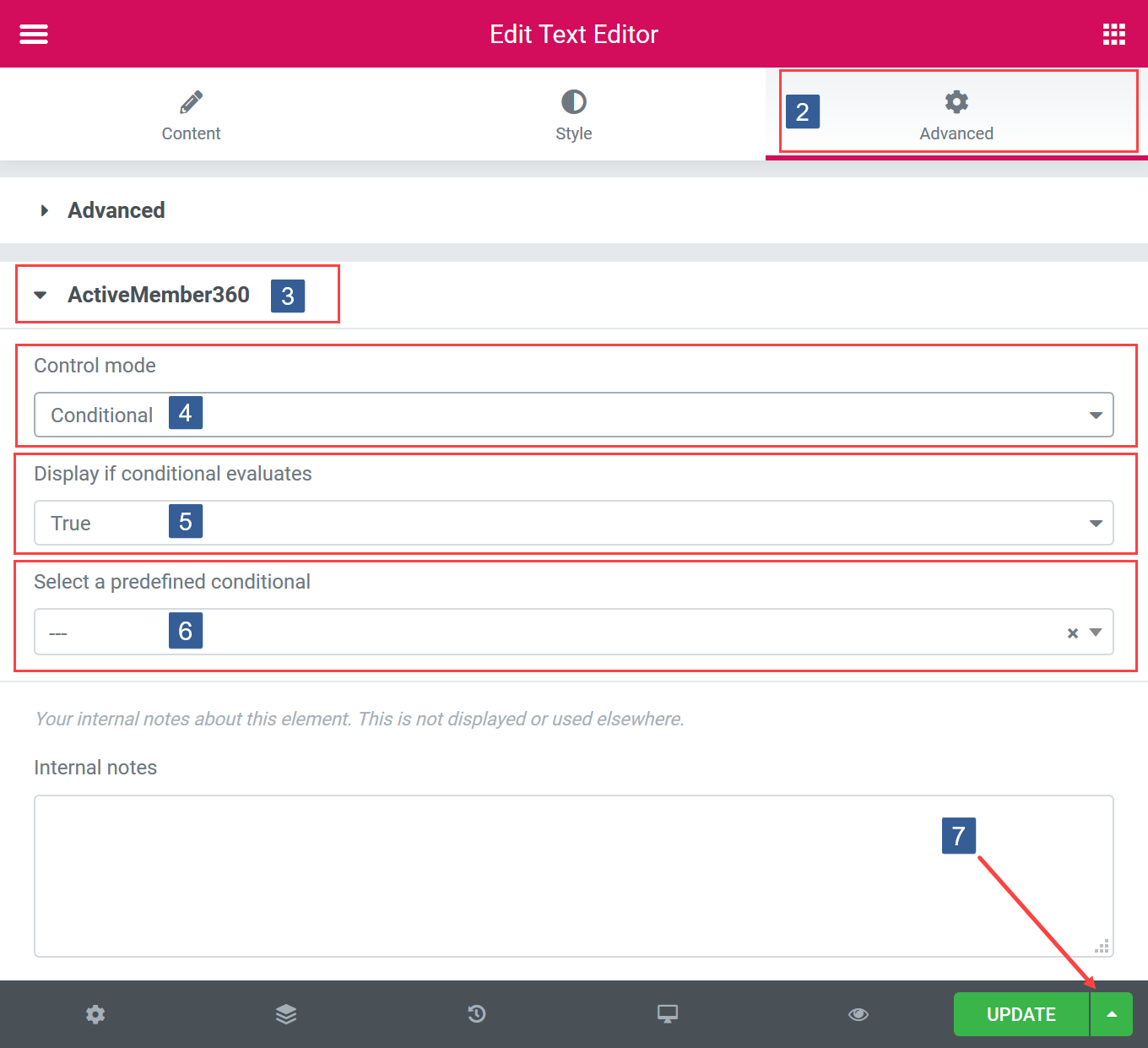Open the site settings gear in bottom toolbar
This screenshot has height=1048, width=1148.
95,1014
